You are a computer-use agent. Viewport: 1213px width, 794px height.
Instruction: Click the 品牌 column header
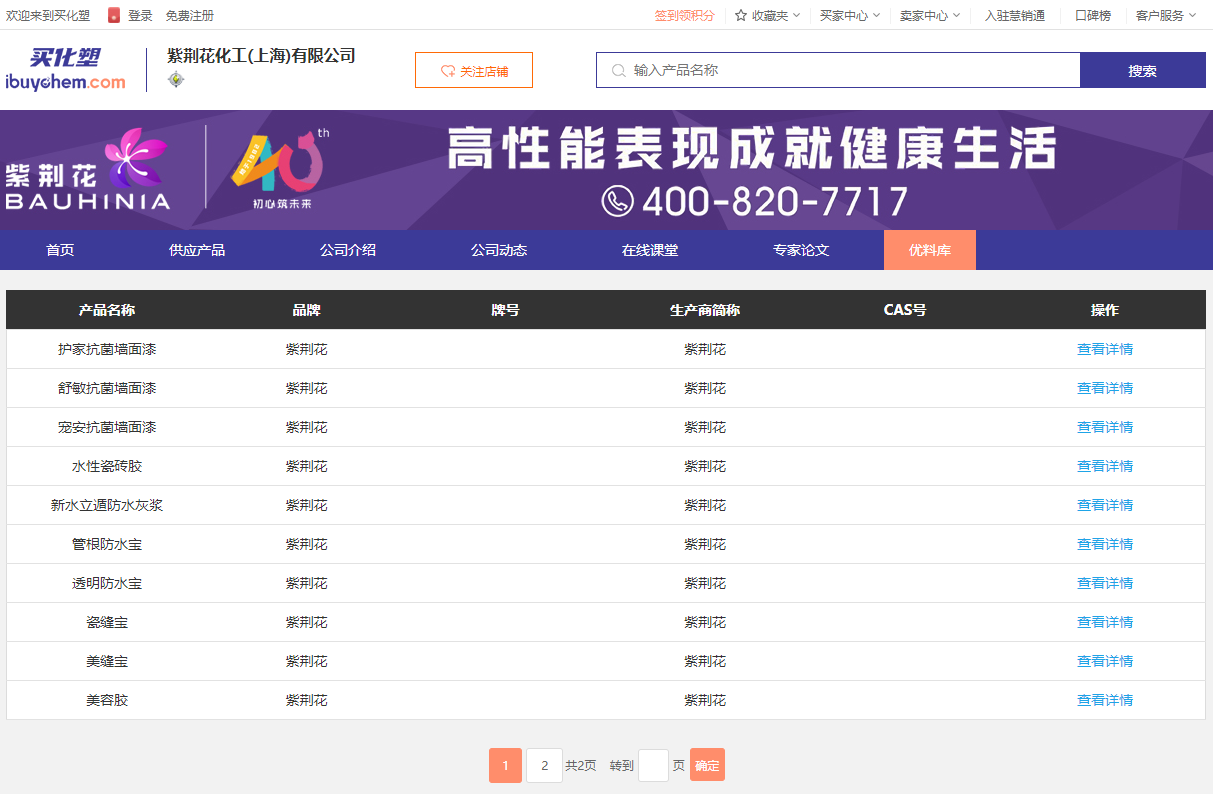click(306, 310)
